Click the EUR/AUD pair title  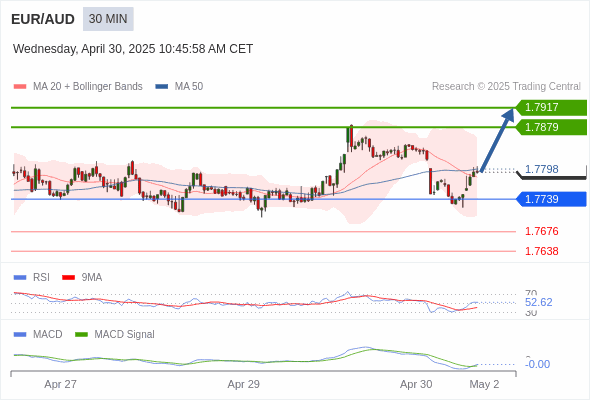(x=43, y=19)
